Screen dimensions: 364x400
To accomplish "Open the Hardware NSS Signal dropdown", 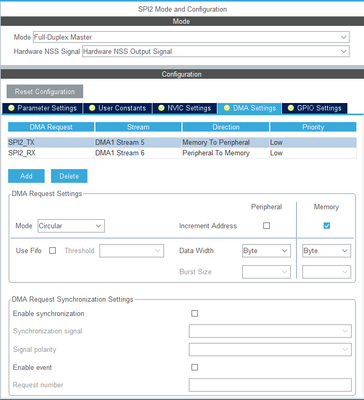I will point(215,51).
